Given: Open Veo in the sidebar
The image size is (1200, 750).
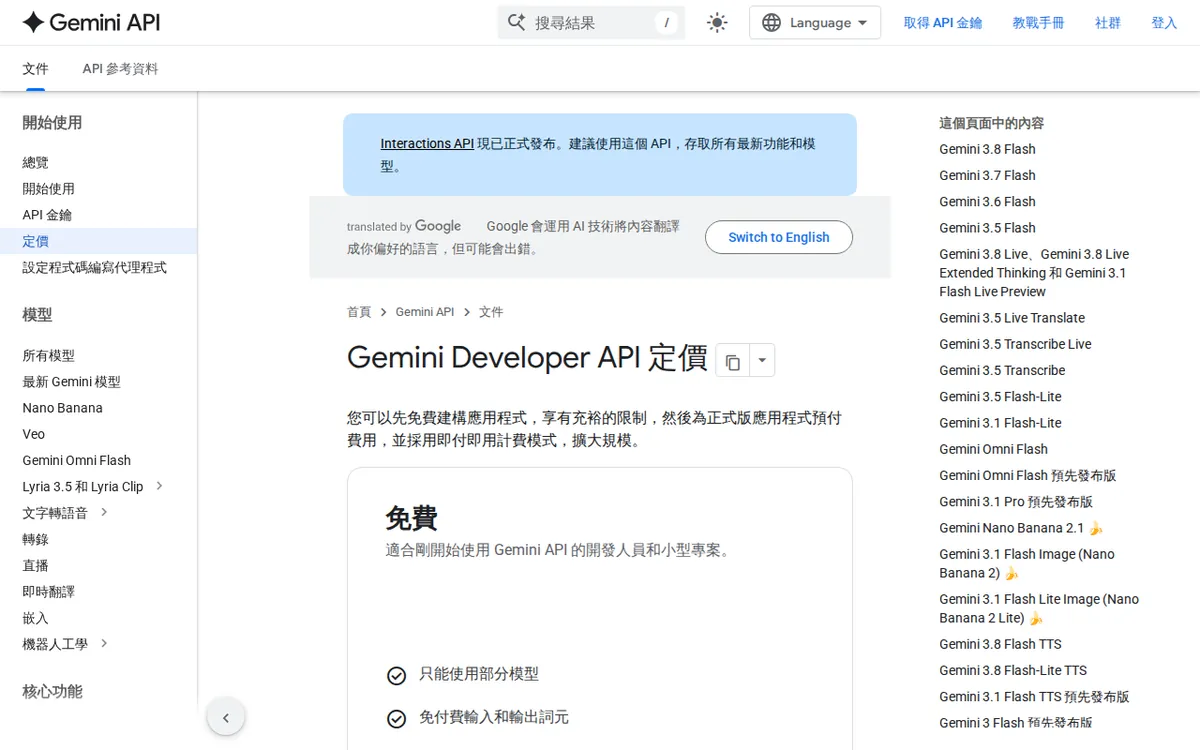Looking at the screenshot, I should [x=33, y=434].
